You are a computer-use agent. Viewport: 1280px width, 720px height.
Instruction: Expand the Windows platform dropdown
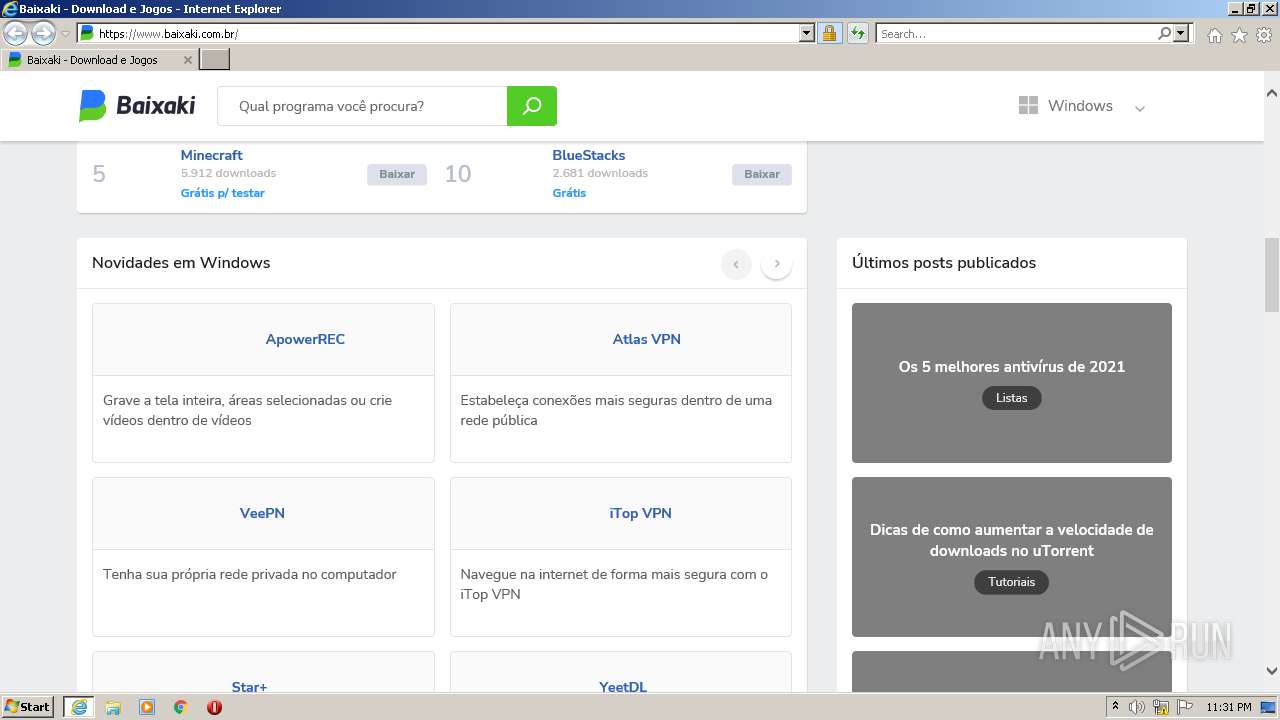coord(1139,108)
